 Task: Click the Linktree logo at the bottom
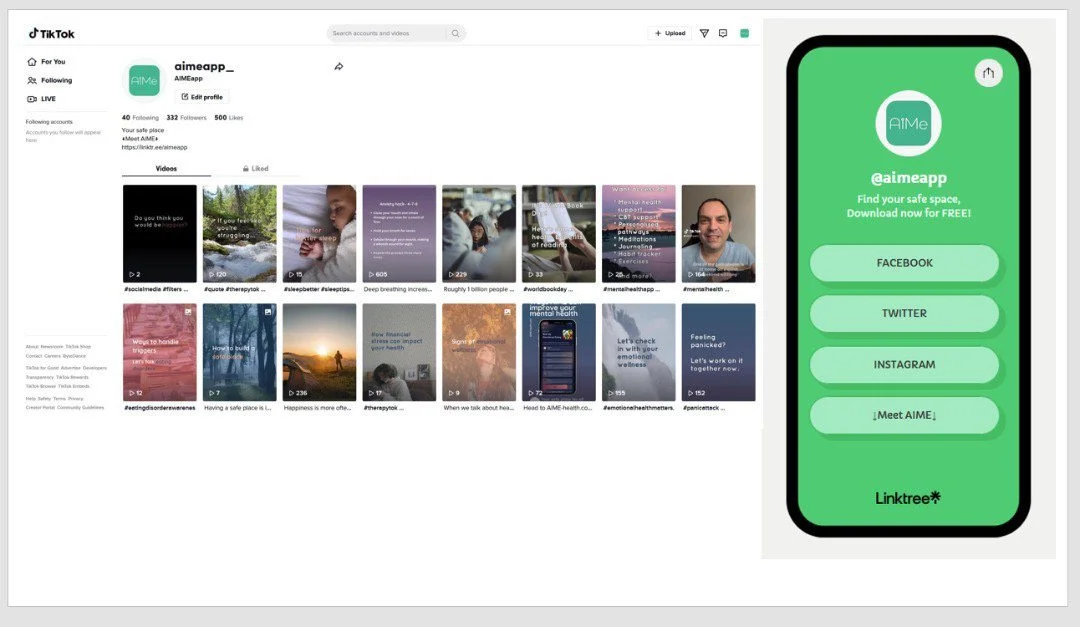coord(906,497)
